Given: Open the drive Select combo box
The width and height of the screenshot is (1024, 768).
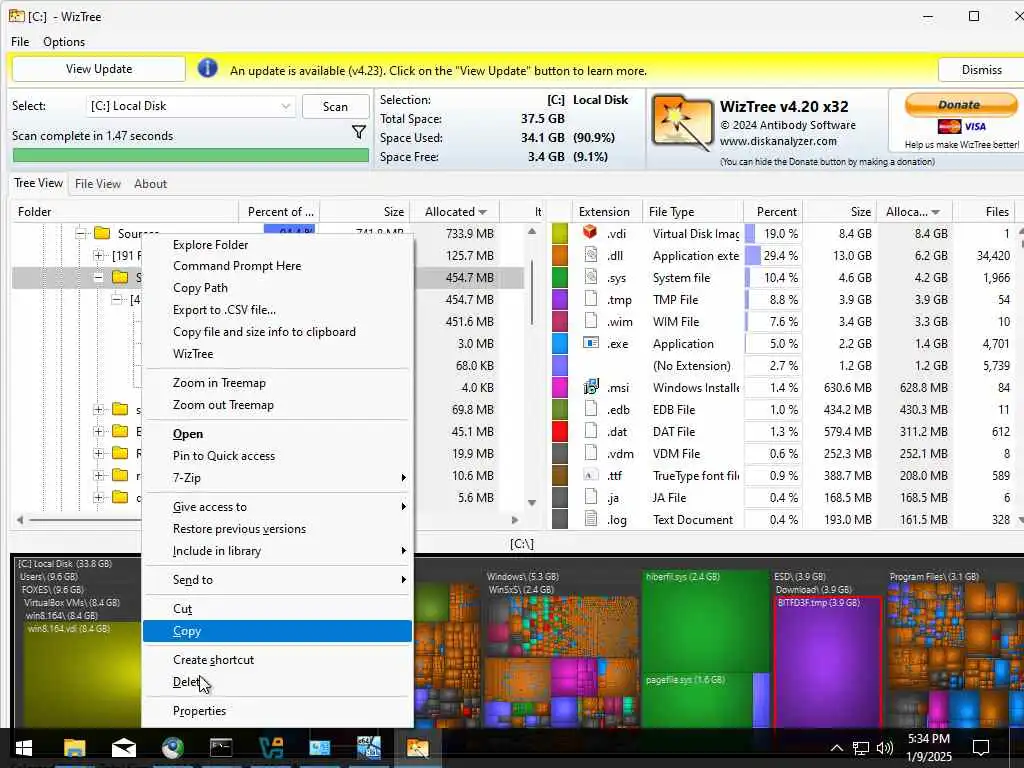Looking at the screenshot, I should [x=191, y=106].
